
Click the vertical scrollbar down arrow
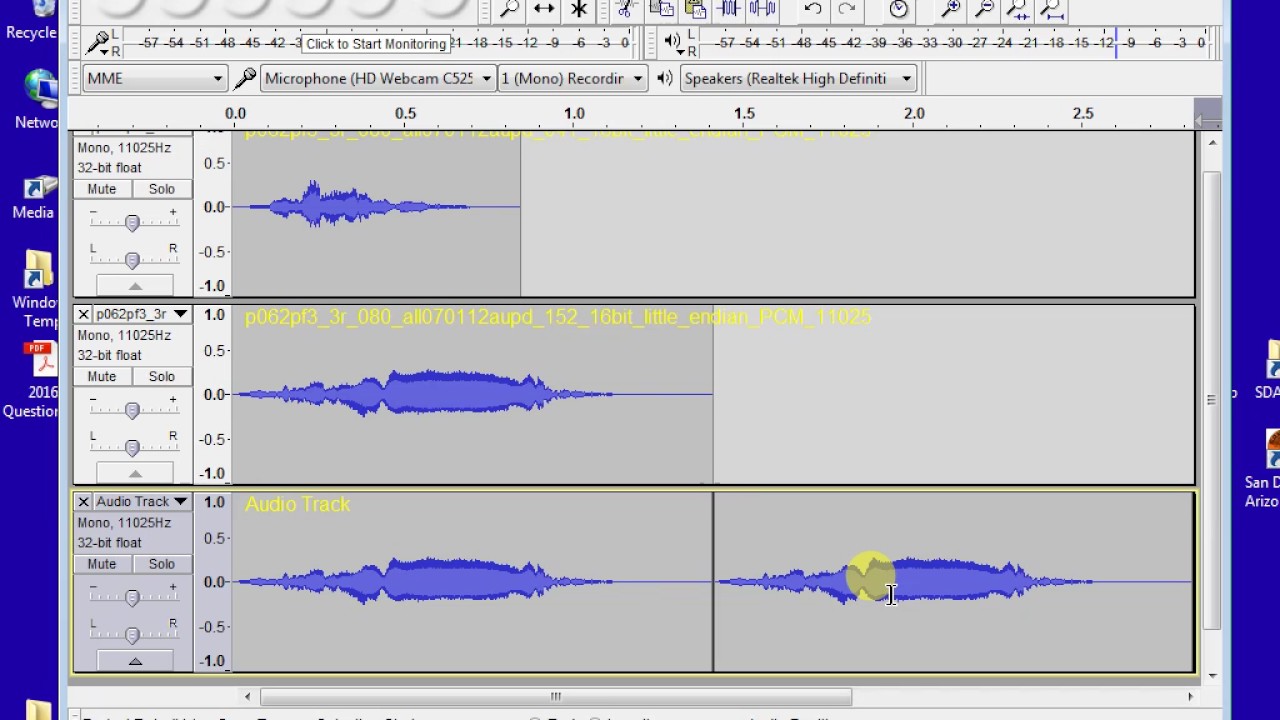pyautogui.click(x=1212, y=675)
